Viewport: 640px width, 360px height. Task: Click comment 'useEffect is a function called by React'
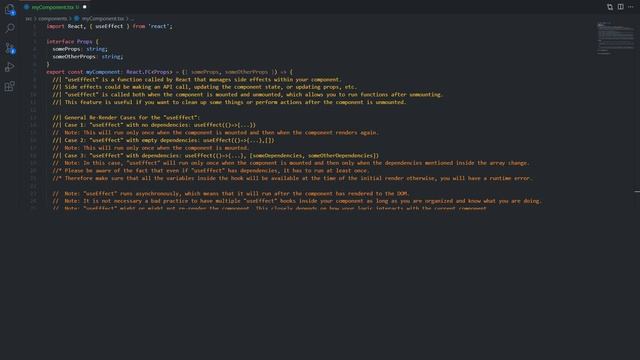pos(197,80)
